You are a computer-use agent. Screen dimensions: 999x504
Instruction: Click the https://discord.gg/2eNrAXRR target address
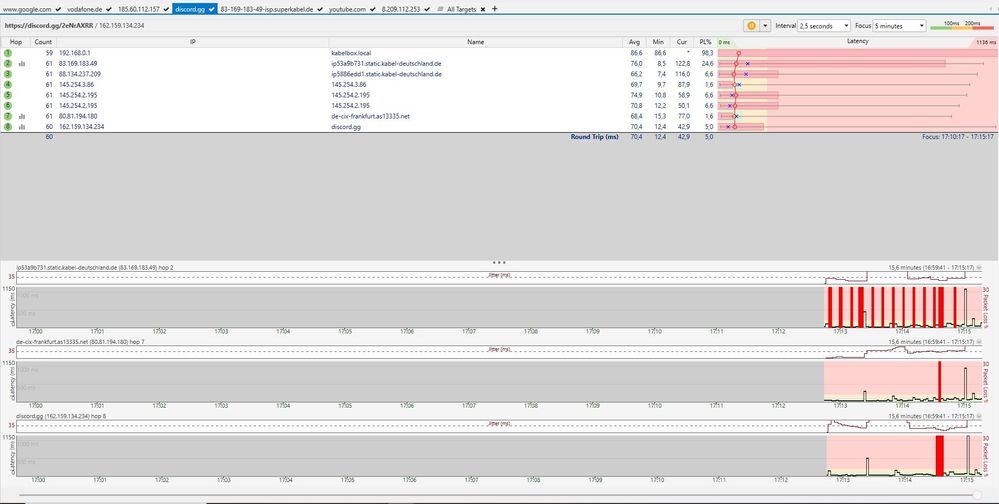tap(47, 26)
